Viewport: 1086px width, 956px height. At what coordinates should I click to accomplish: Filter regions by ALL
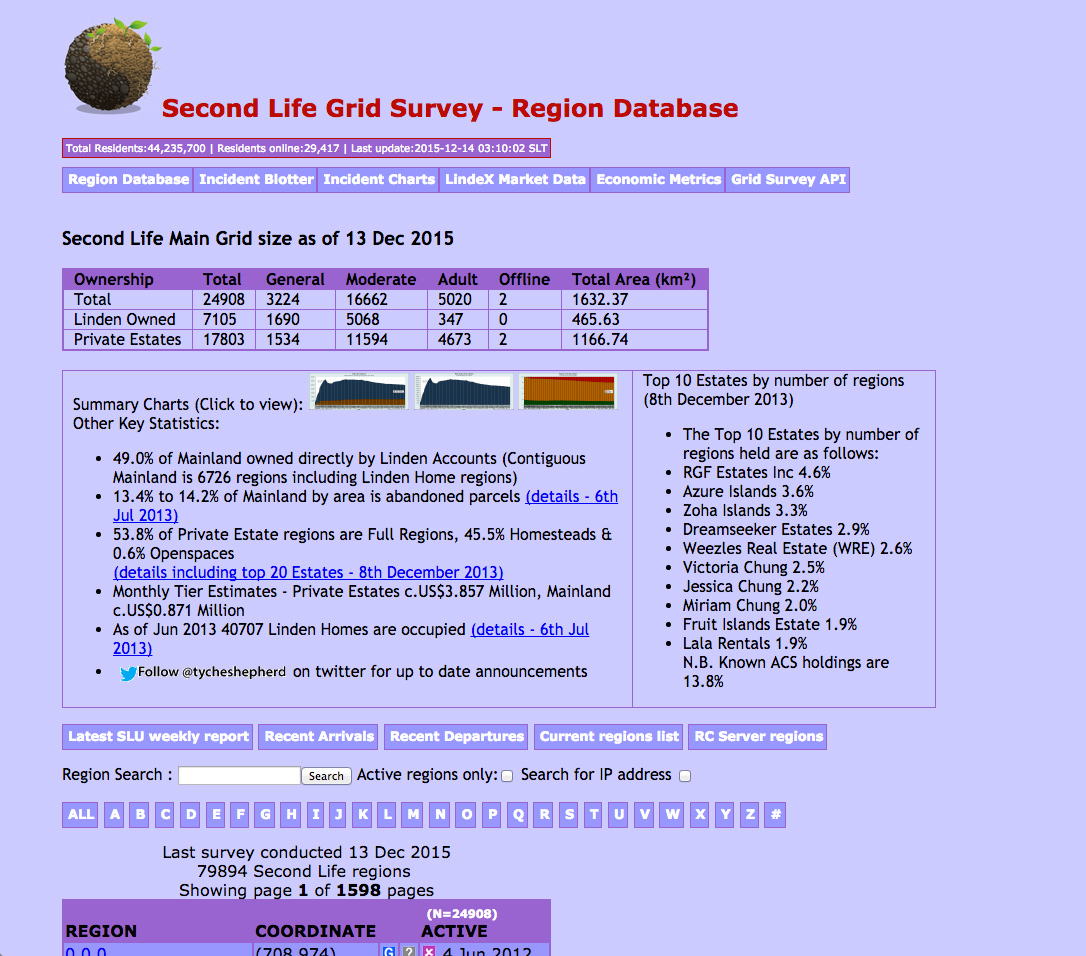(80, 815)
